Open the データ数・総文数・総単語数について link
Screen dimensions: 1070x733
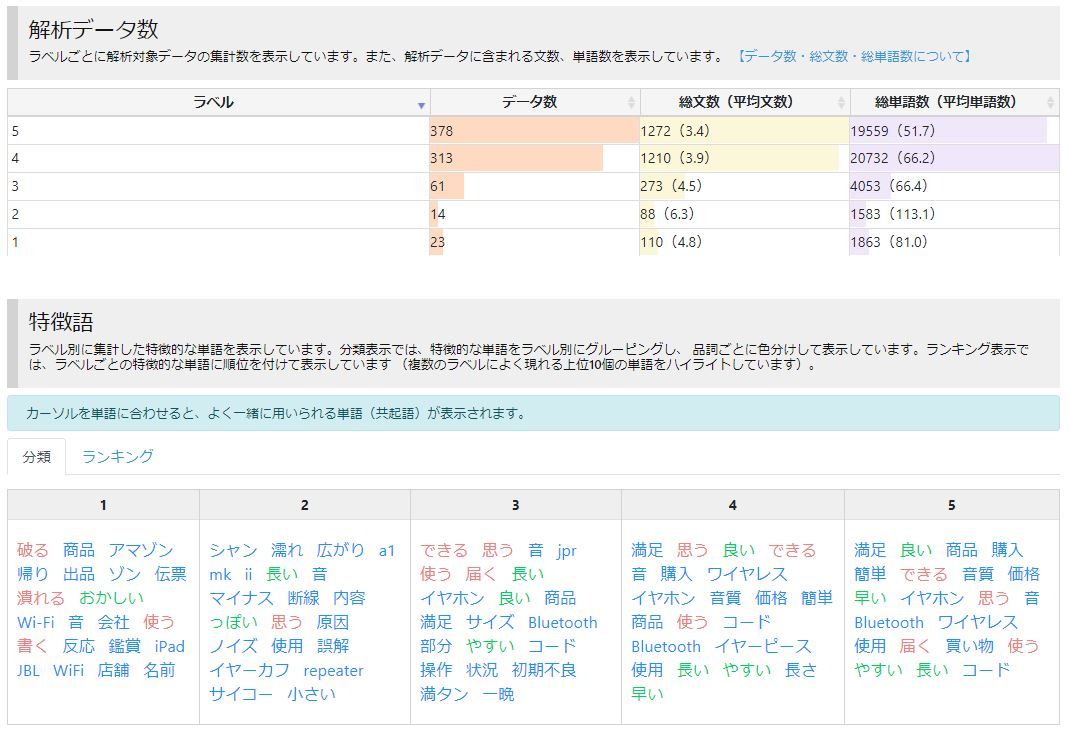click(853, 57)
